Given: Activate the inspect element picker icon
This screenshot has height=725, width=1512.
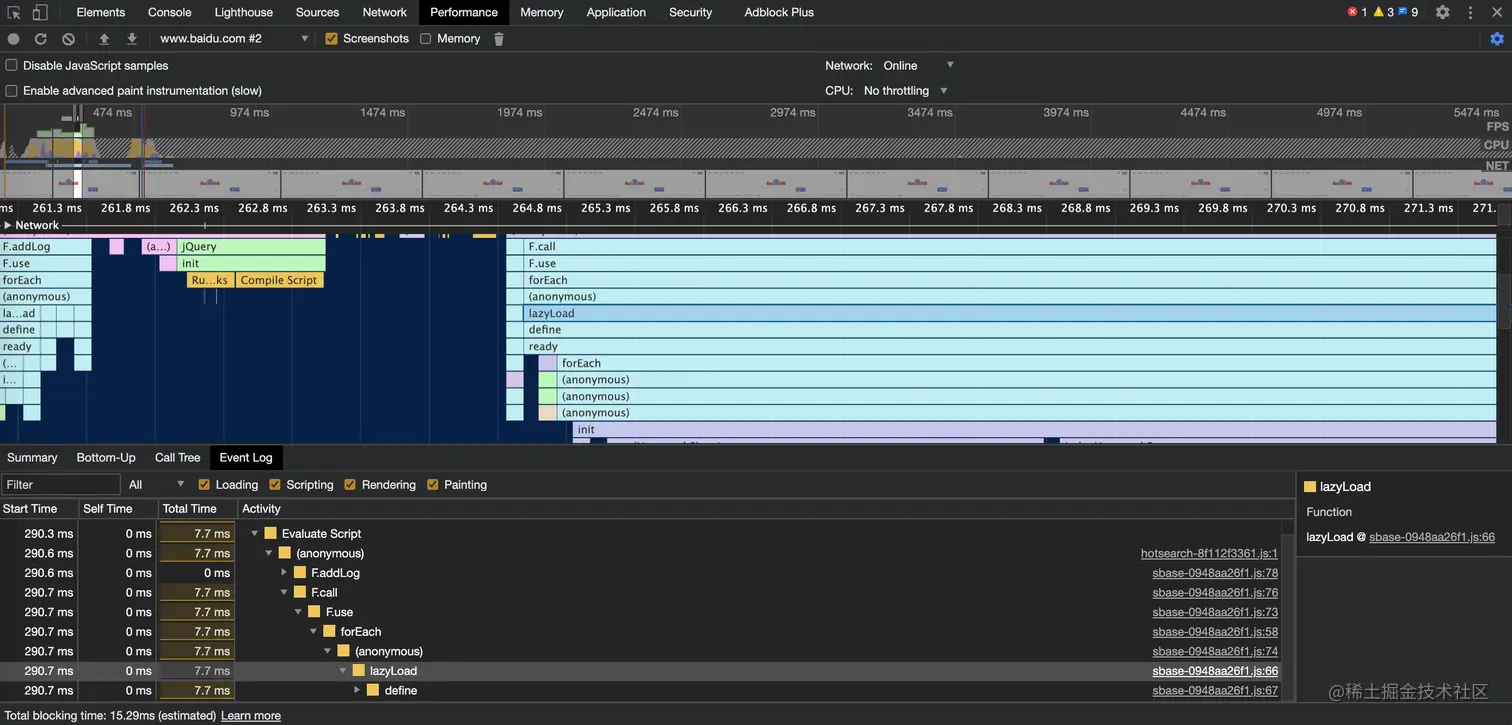Looking at the screenshot, I should coord(14,12).
